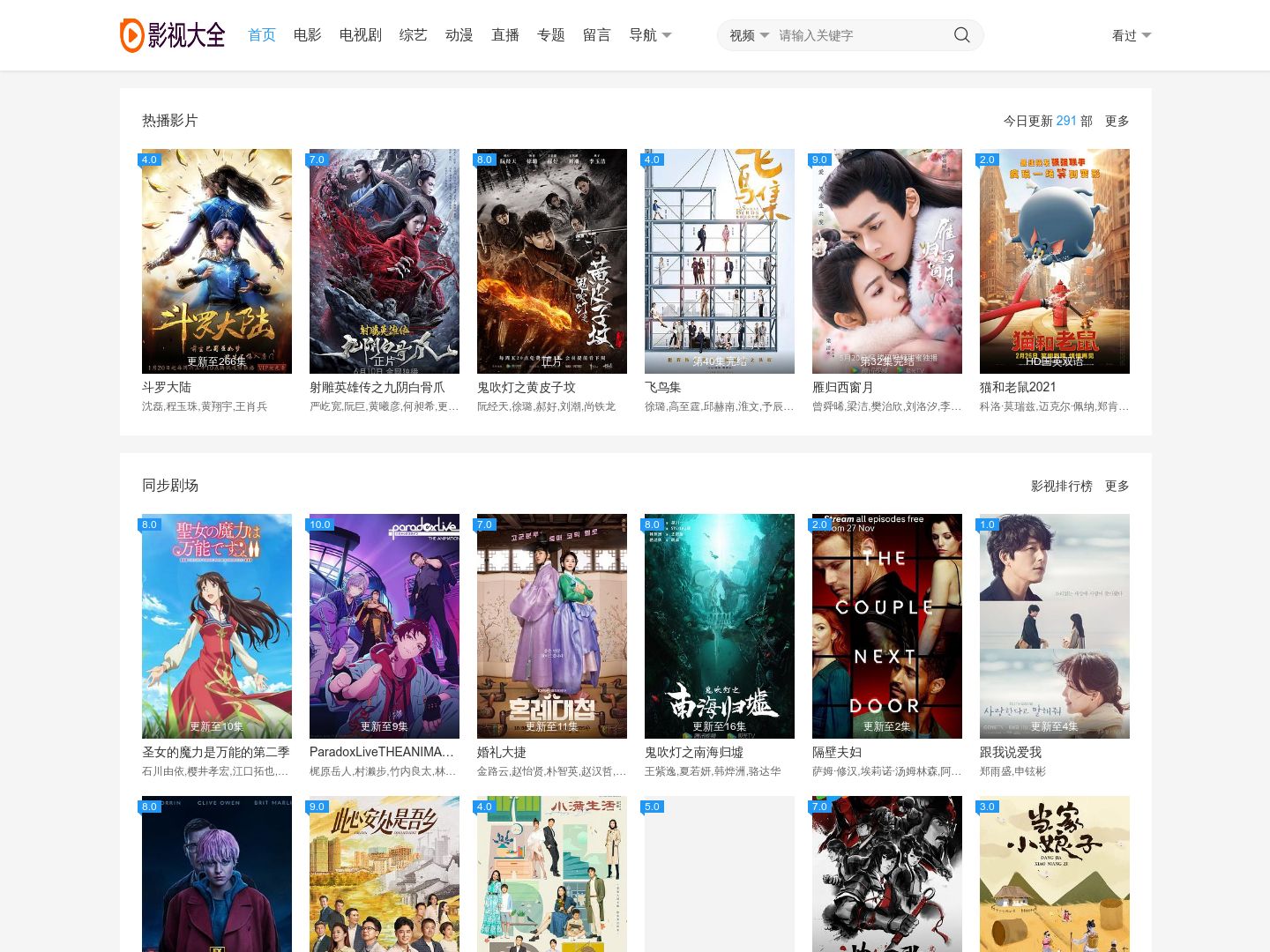
Task: Open the 影视排行榜 link
Action: click(x=1062, y=486)
